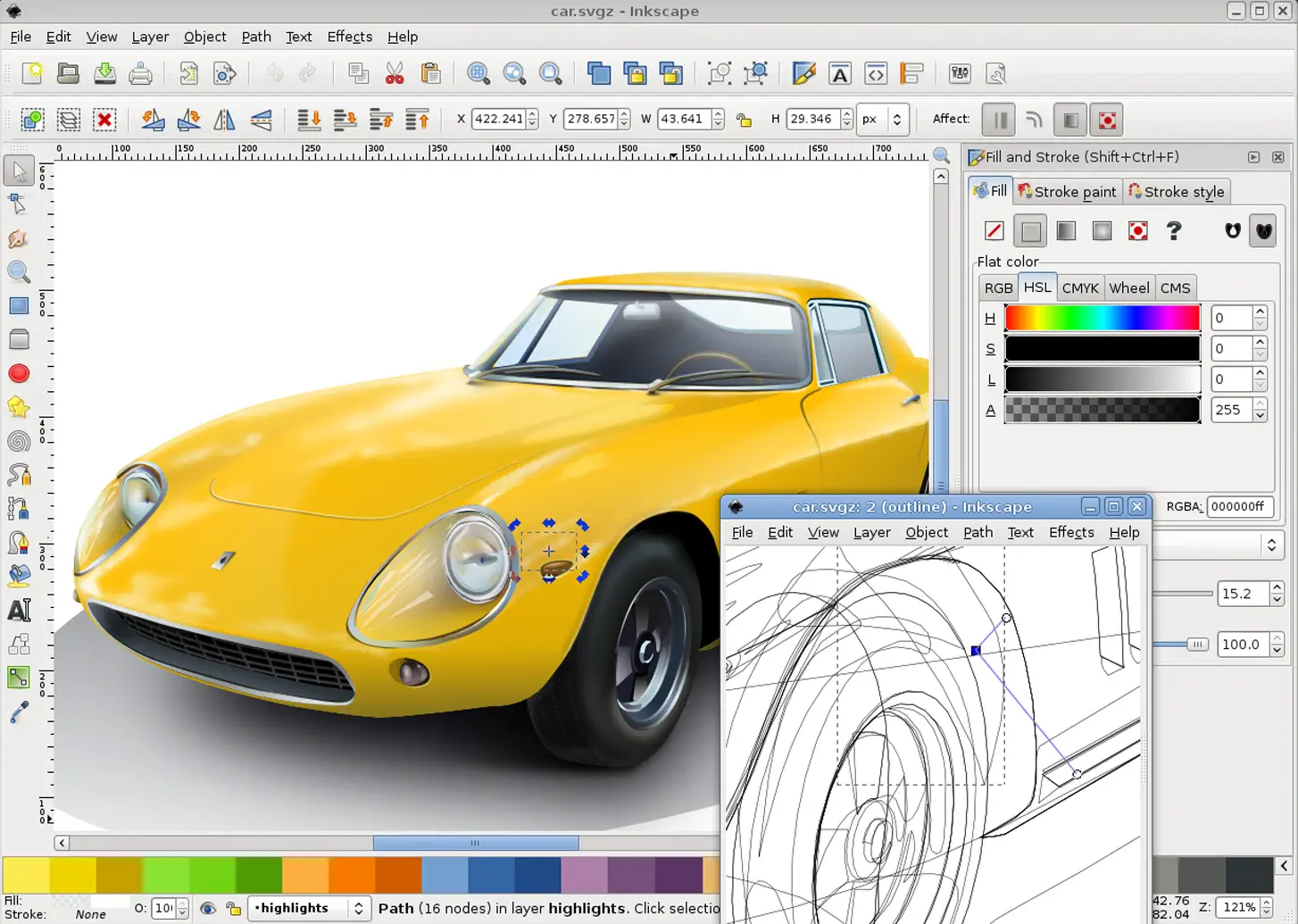Open the Effects menu
This screenshot has width=1298, height=924.
click(x=349, y=37)
